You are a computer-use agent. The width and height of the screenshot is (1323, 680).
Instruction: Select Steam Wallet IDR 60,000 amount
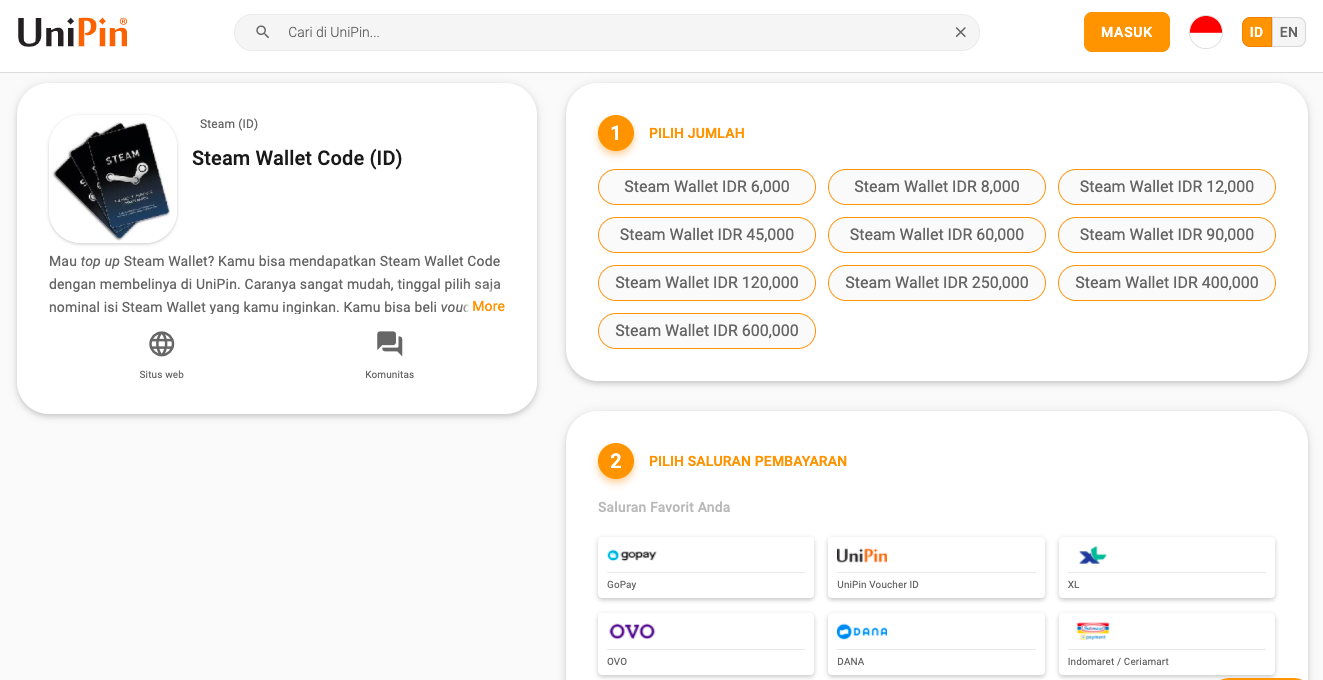(x=936, y=235)
